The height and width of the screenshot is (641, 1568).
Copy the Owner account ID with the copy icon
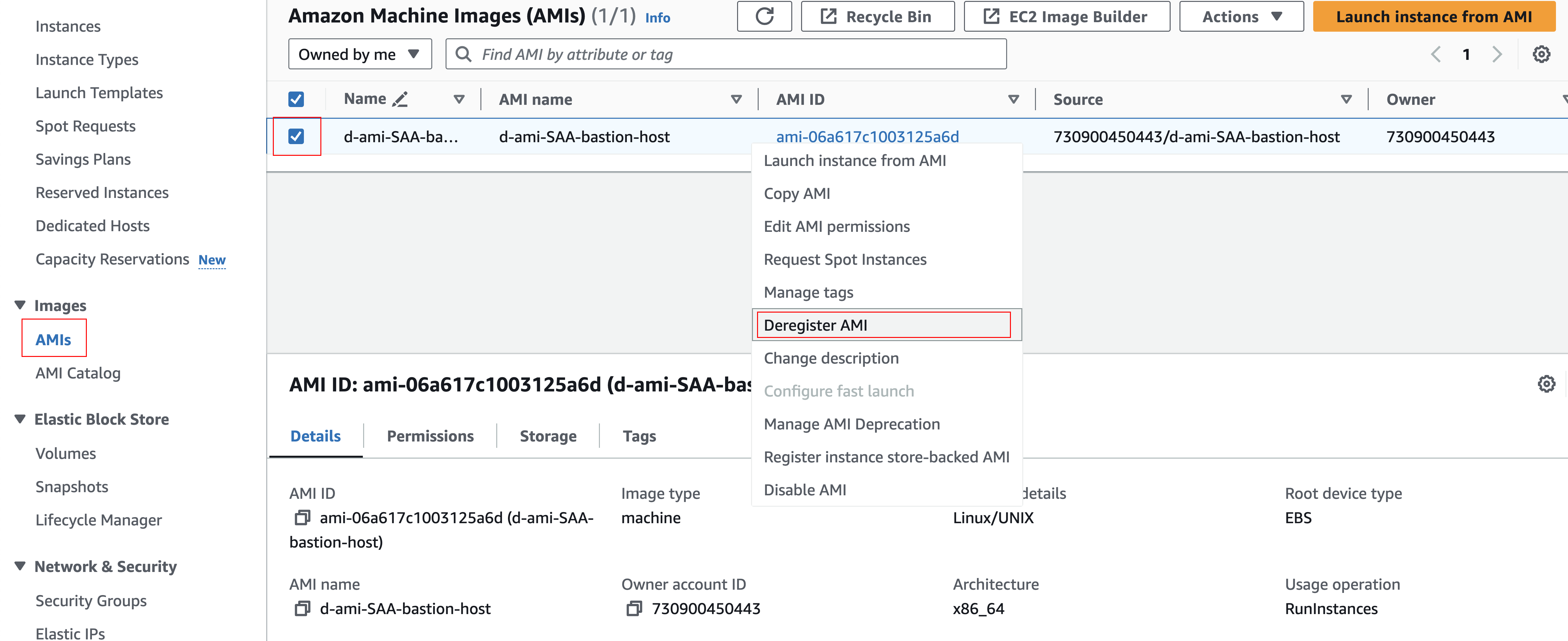coord(634,608)
